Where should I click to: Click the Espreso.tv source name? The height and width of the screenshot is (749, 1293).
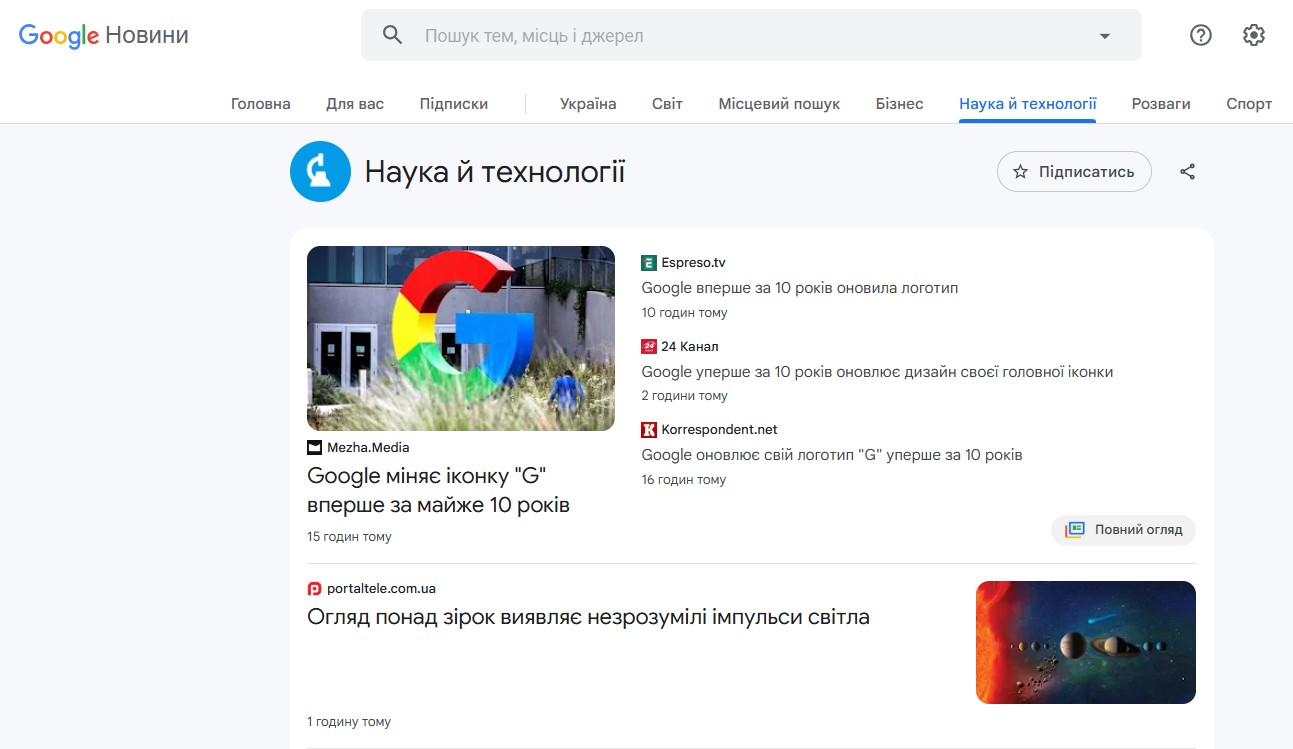coord(693,263)
